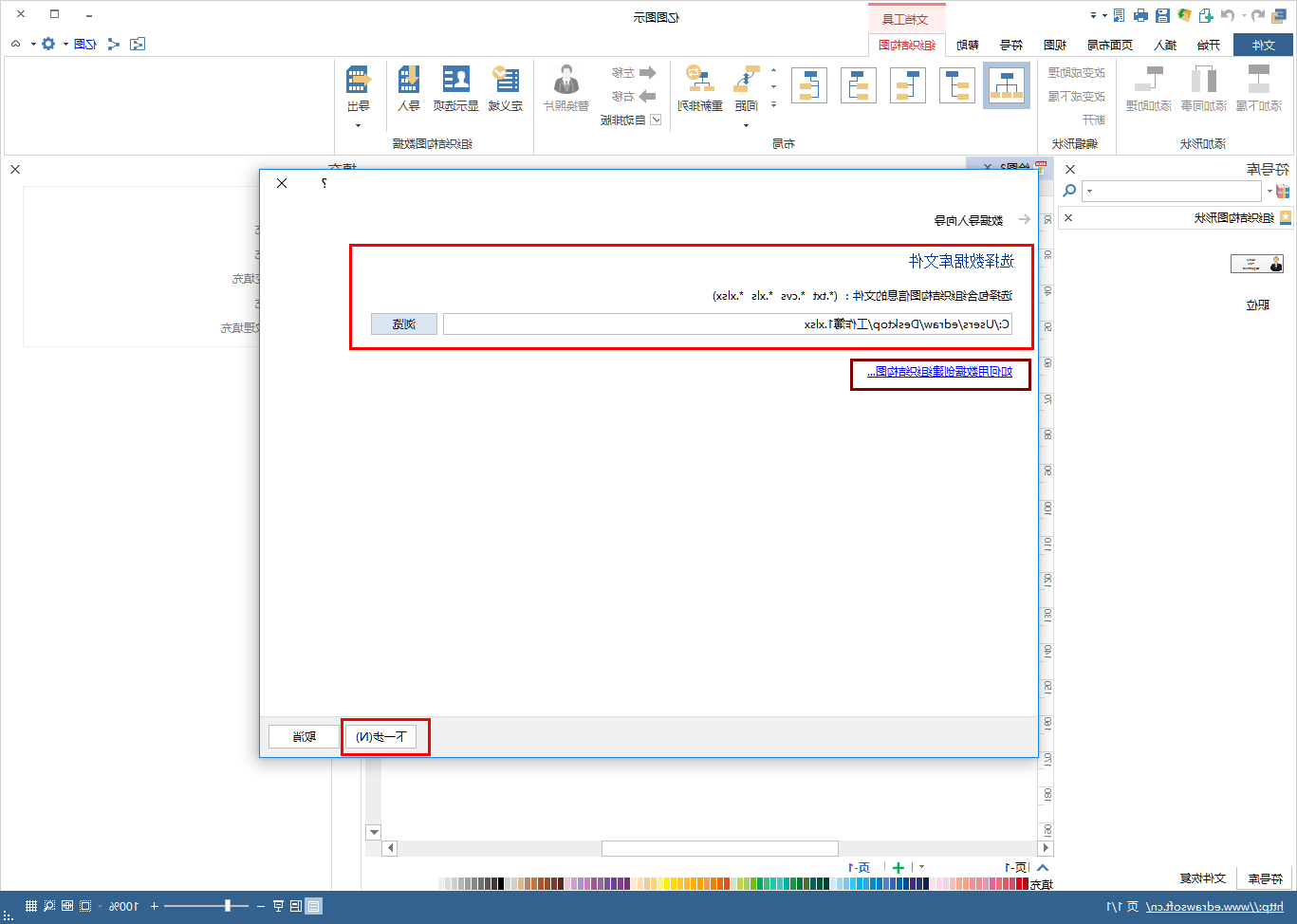The height and width of the screenshot is (924, 1297).
Task: Open the 间距 (spacing) dropdown arrow
Action: [x=746, y=125]
